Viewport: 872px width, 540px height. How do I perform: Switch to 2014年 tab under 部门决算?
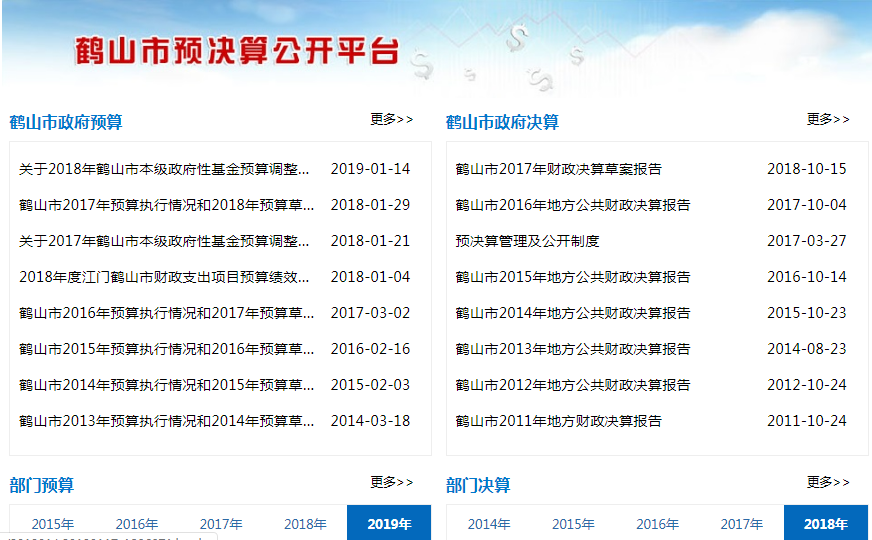489,523
